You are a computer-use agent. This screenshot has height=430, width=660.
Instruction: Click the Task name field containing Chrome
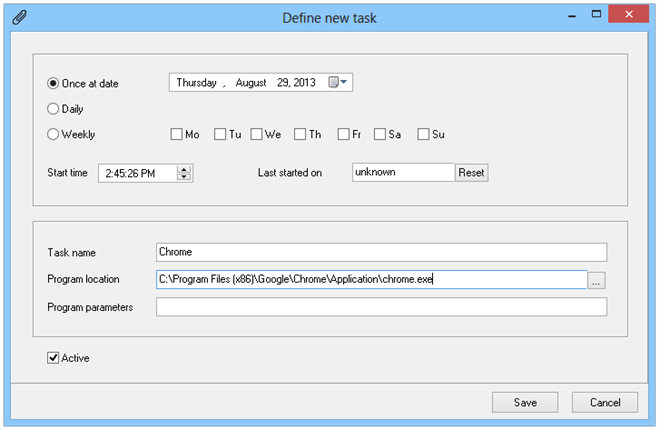[381, 252]
